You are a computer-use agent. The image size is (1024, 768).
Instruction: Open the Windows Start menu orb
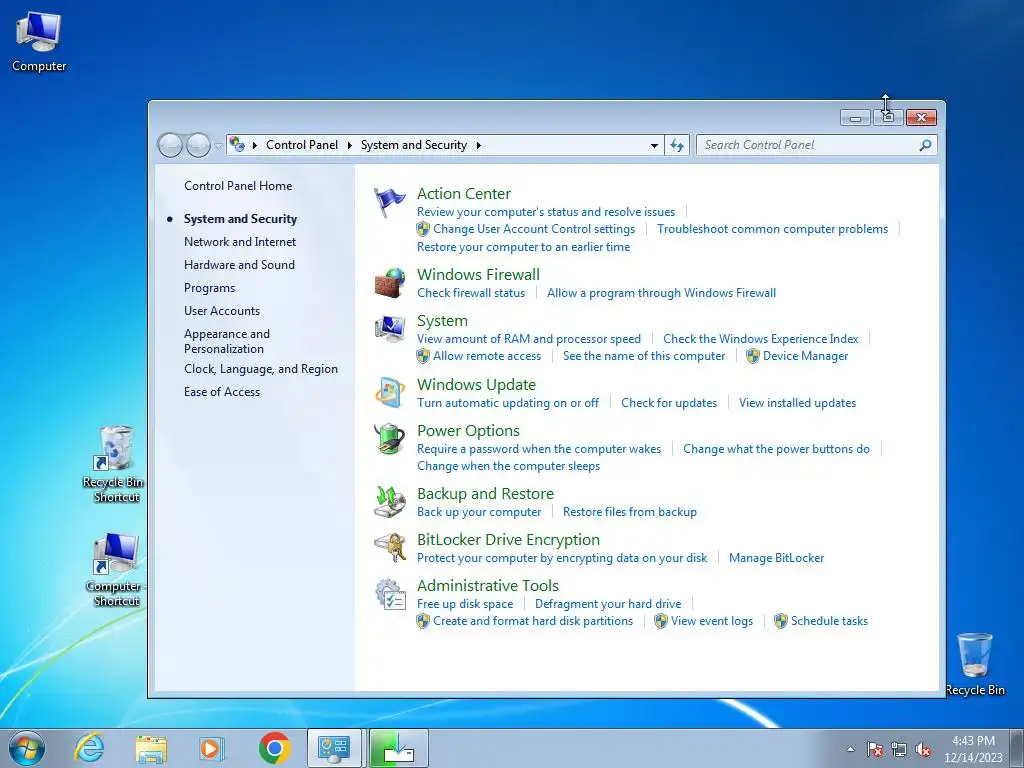27,748
